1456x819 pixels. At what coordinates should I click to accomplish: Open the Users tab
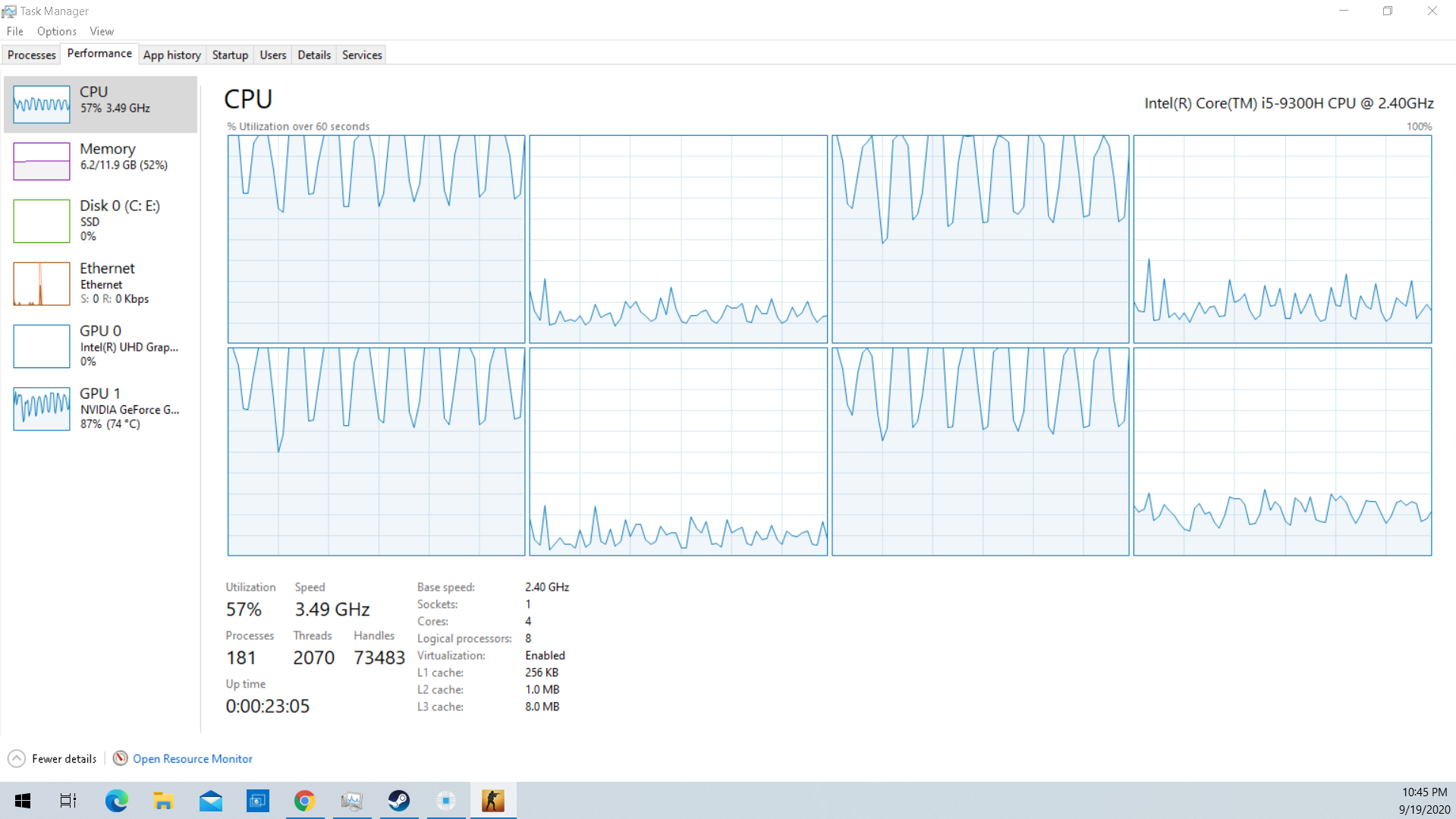[x=273, y=55]
